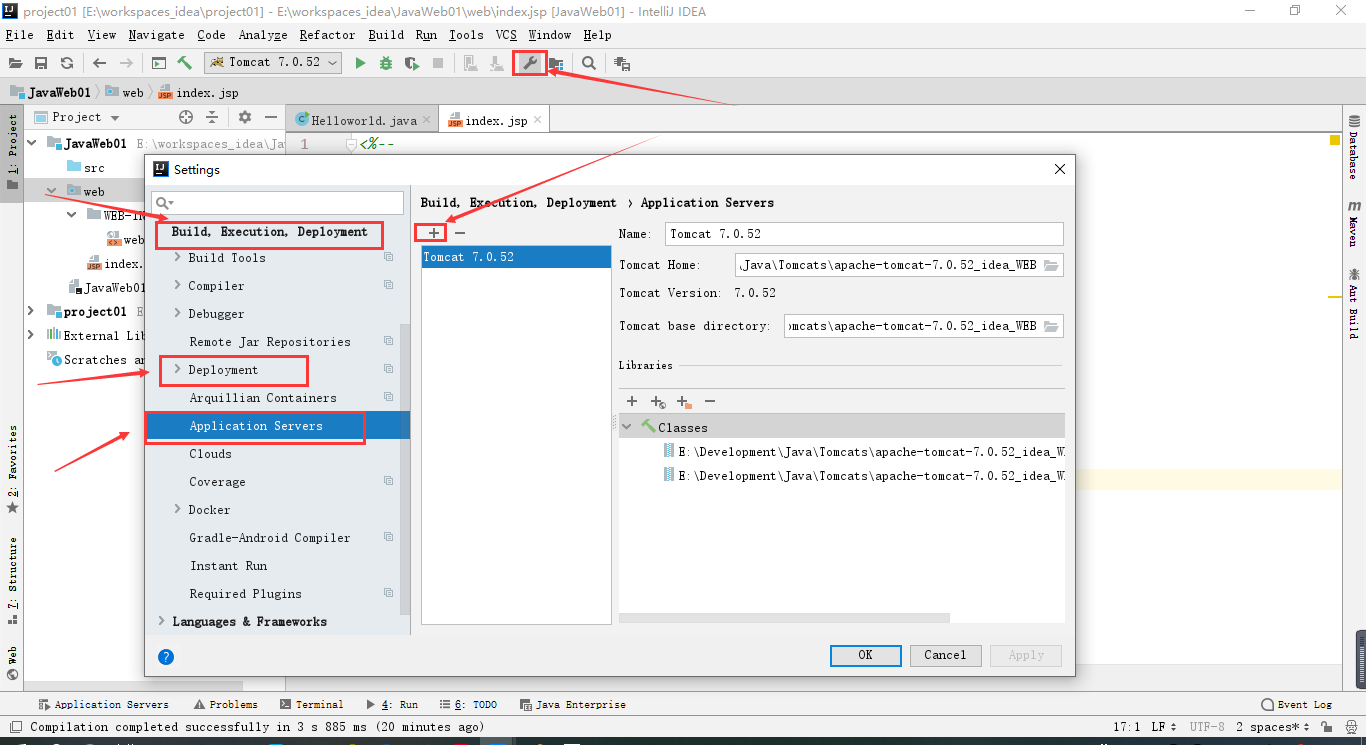The image size is (1366, 745).
Task: Open the Ant Build side tool window
Action: click(x=1353, y=303)
